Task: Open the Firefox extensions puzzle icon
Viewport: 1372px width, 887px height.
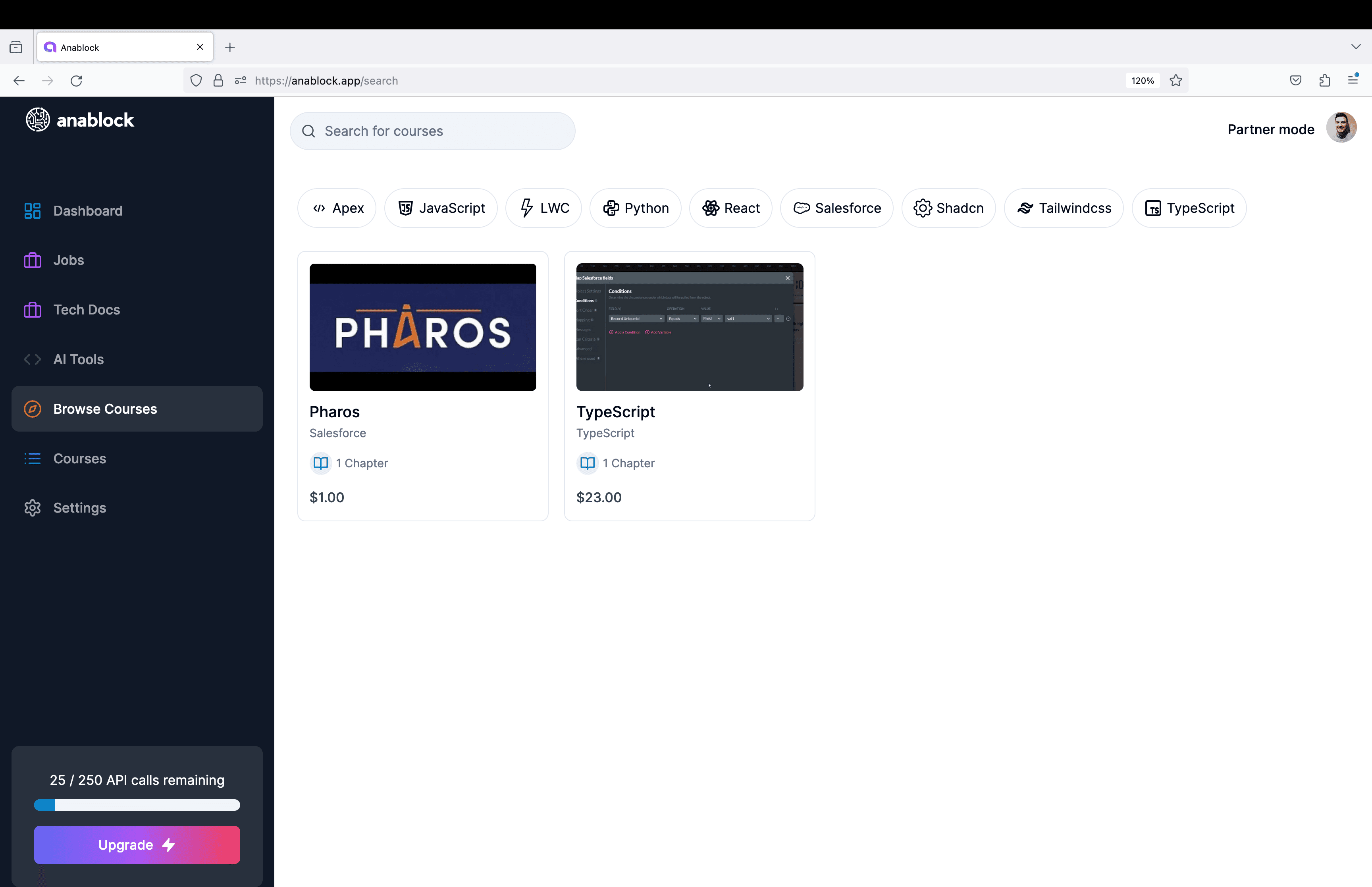Action: pos(1324,81)
